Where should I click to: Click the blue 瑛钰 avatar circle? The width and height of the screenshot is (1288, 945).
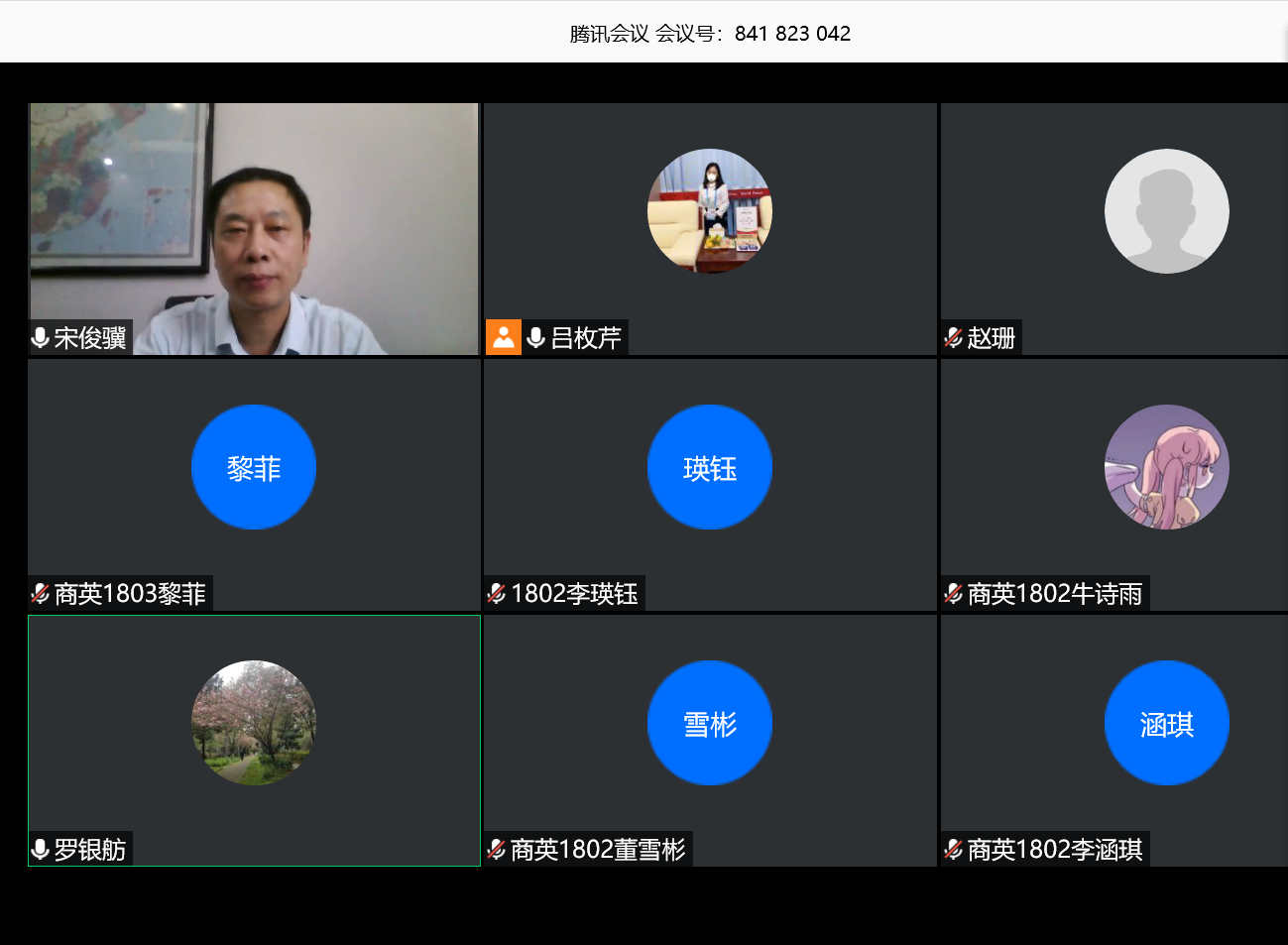pyautogui.click(x=710, y=467)
